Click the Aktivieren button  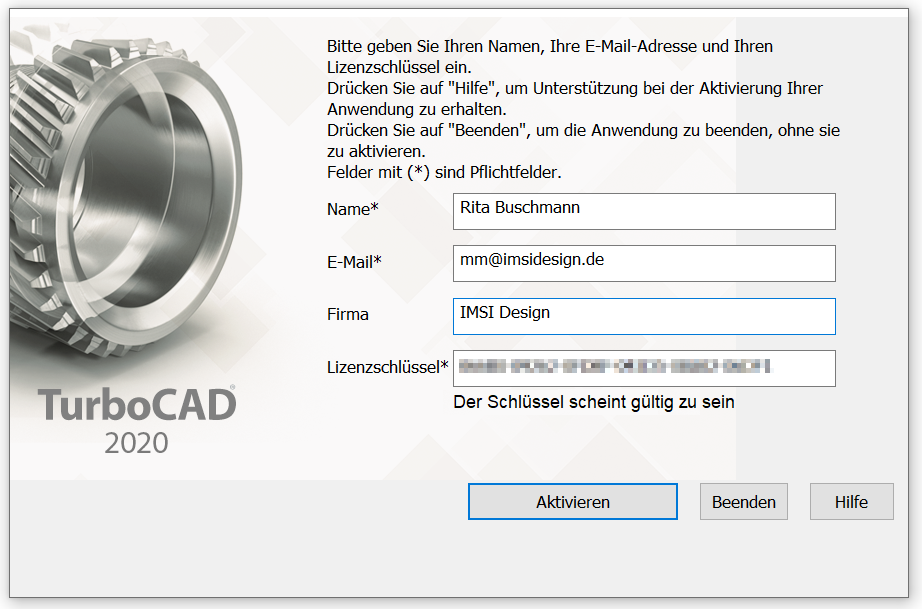pyautogui.click(x=573, y=501)
